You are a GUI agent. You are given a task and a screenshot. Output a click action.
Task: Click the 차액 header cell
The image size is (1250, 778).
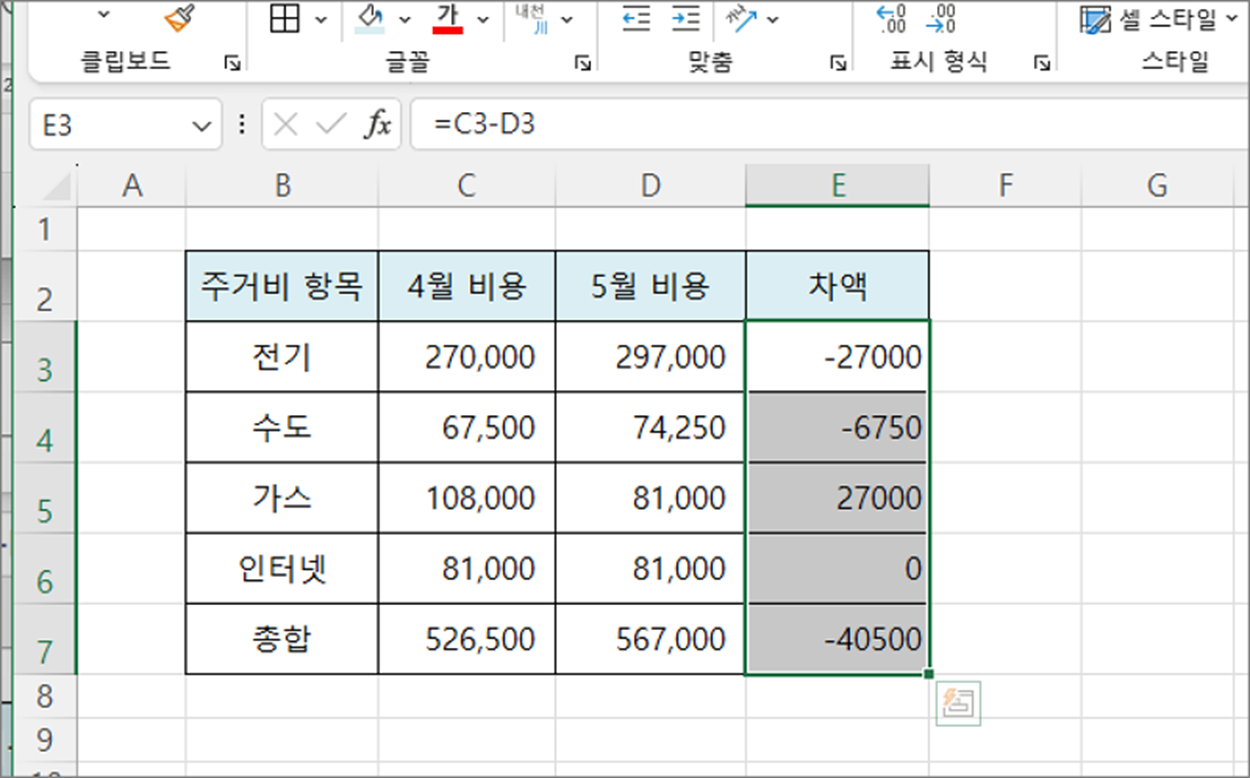tap(837, 287)
